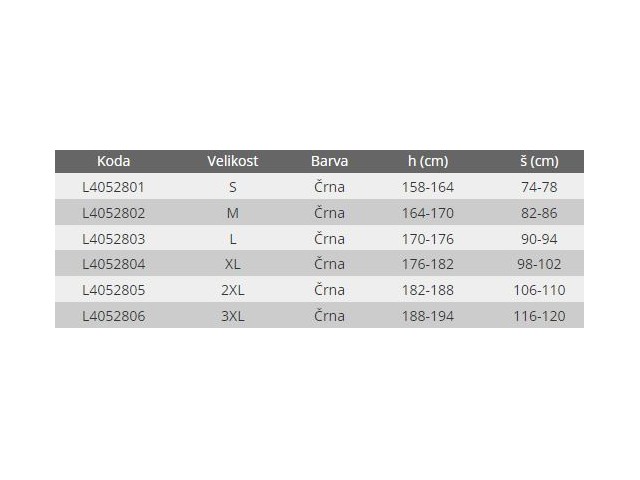Screen dimensions: 640x480
Task: Click the size 2XL cell
Action: coord(232,290)
